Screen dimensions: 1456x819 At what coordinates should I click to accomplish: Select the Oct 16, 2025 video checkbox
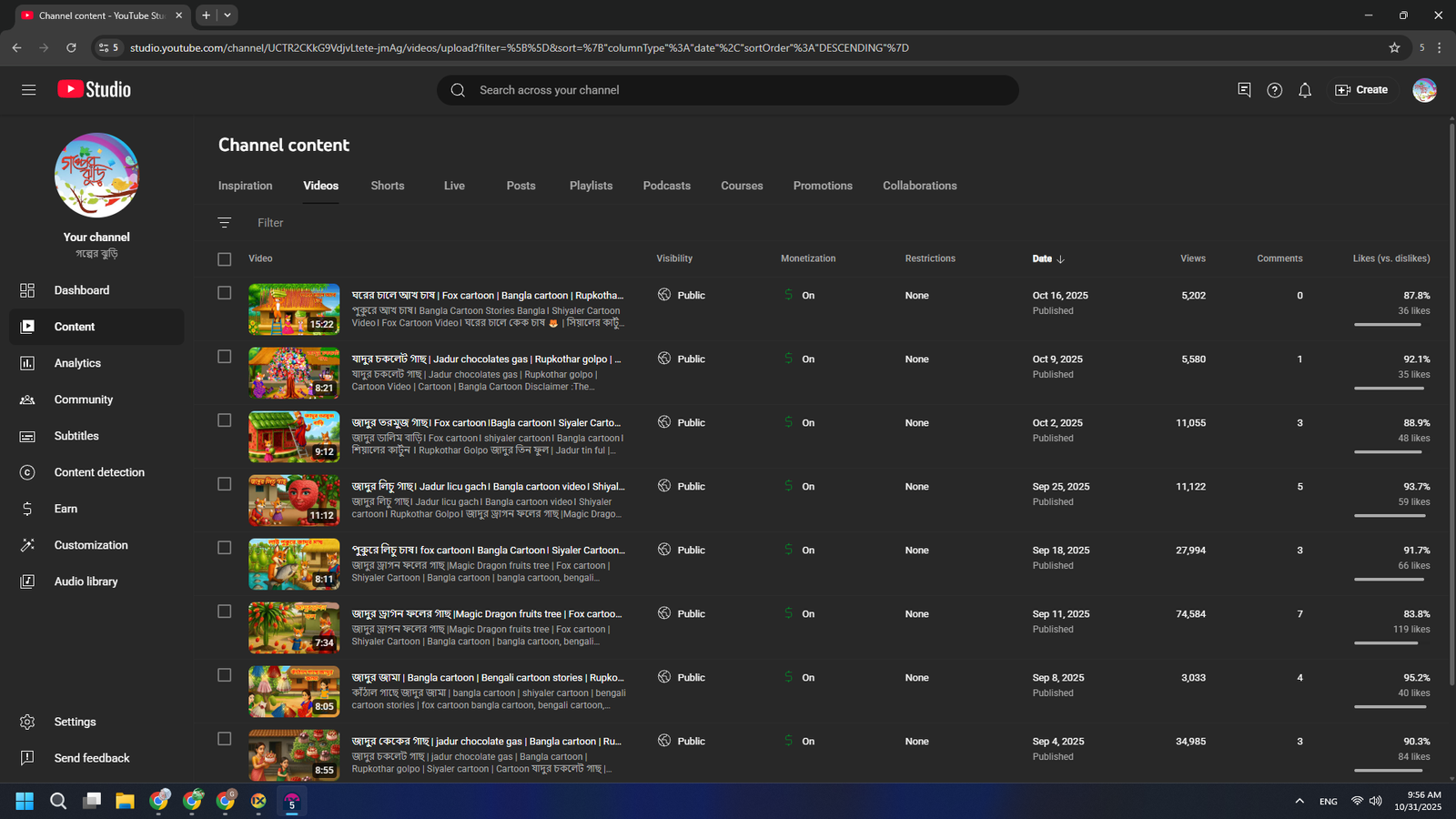click(225, 293)
